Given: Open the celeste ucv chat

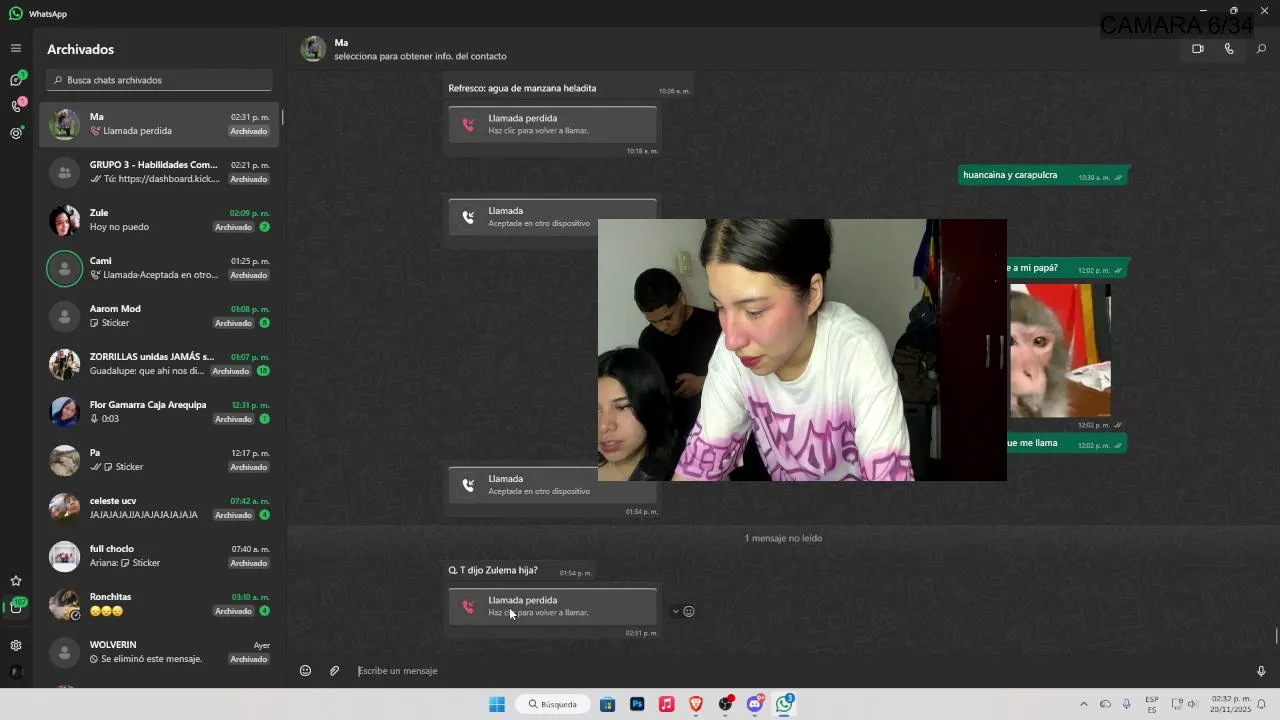Looking at the screenshot, I should pyautogui.click(x=160, y=508).
